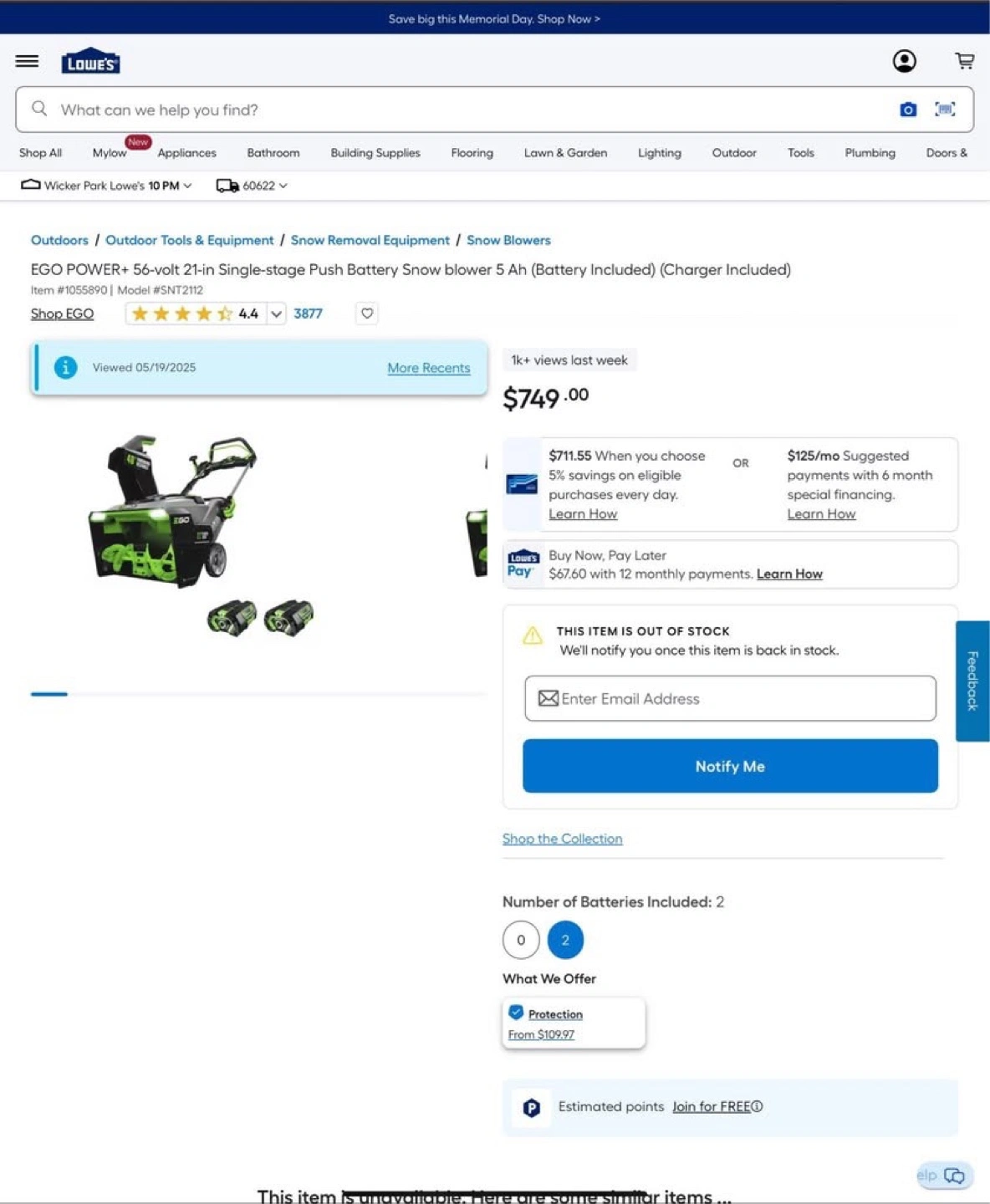Select 2 batteries included option
This screenshot has width=990, height=1204.
(x=565, y=940)
